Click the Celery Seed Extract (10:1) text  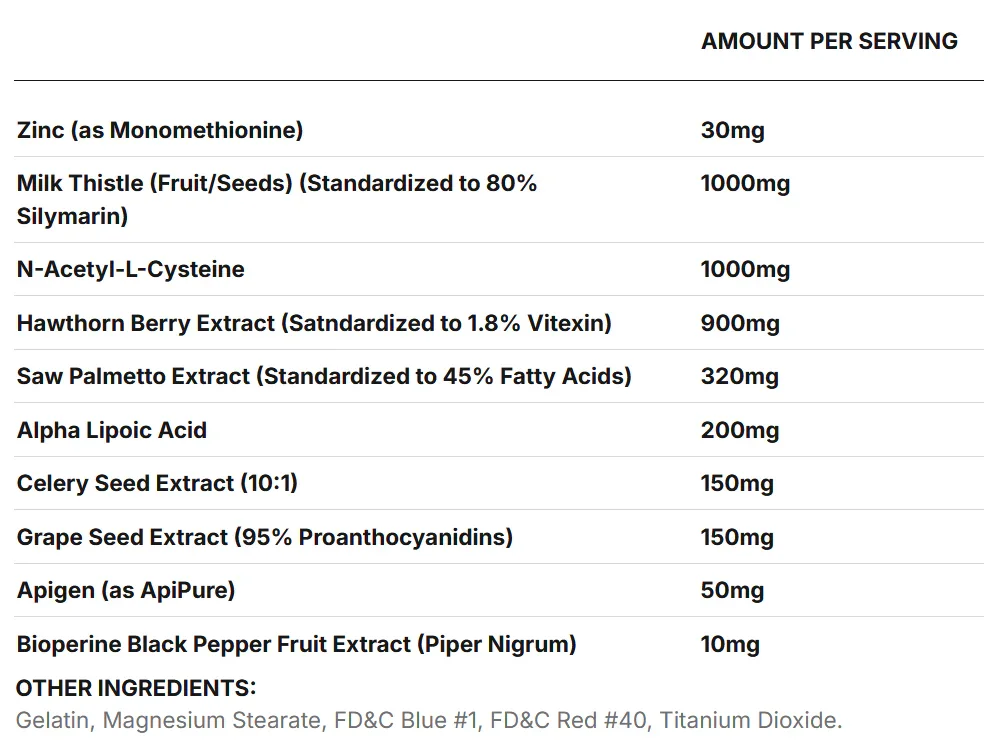[157, 484]
